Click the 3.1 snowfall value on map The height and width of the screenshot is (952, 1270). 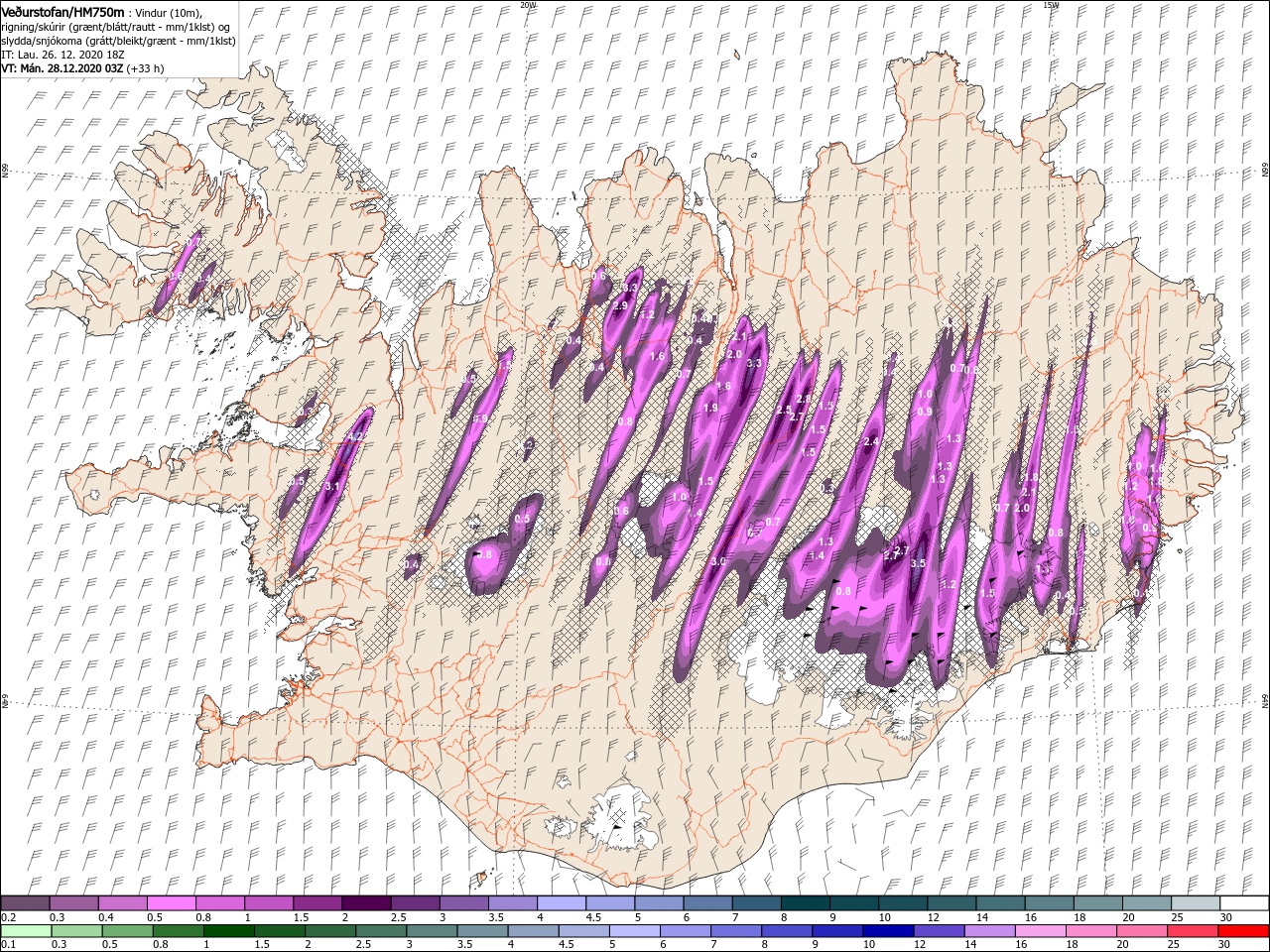[x=332, y=487]
